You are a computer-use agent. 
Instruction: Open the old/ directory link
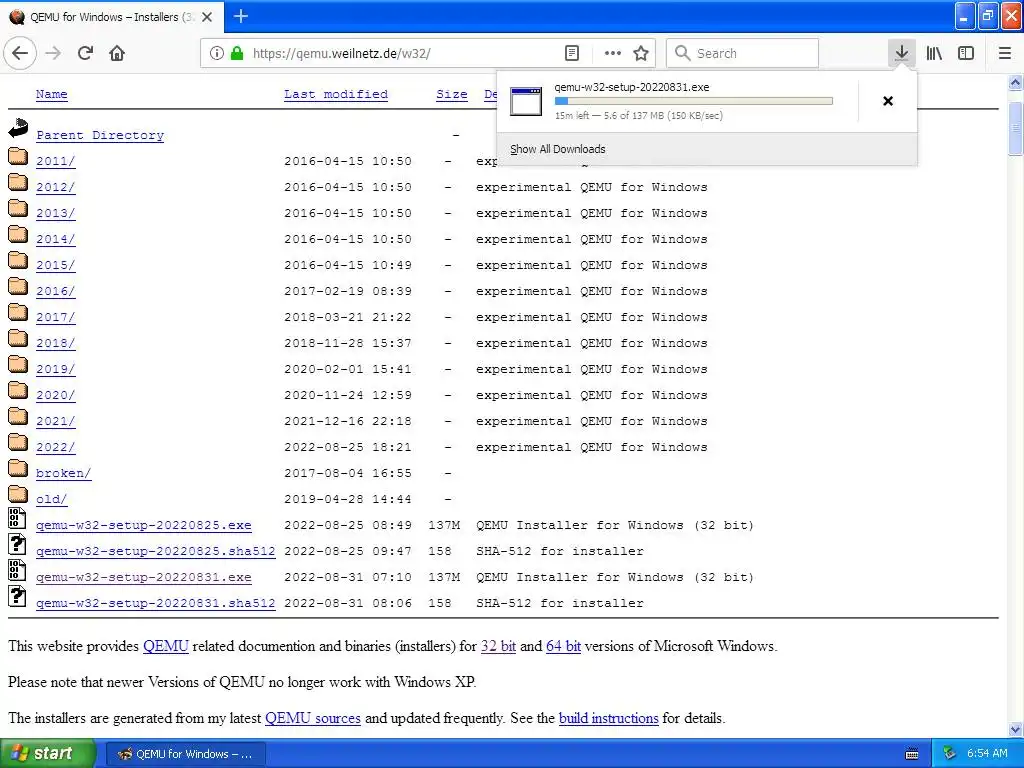(52, 499)
